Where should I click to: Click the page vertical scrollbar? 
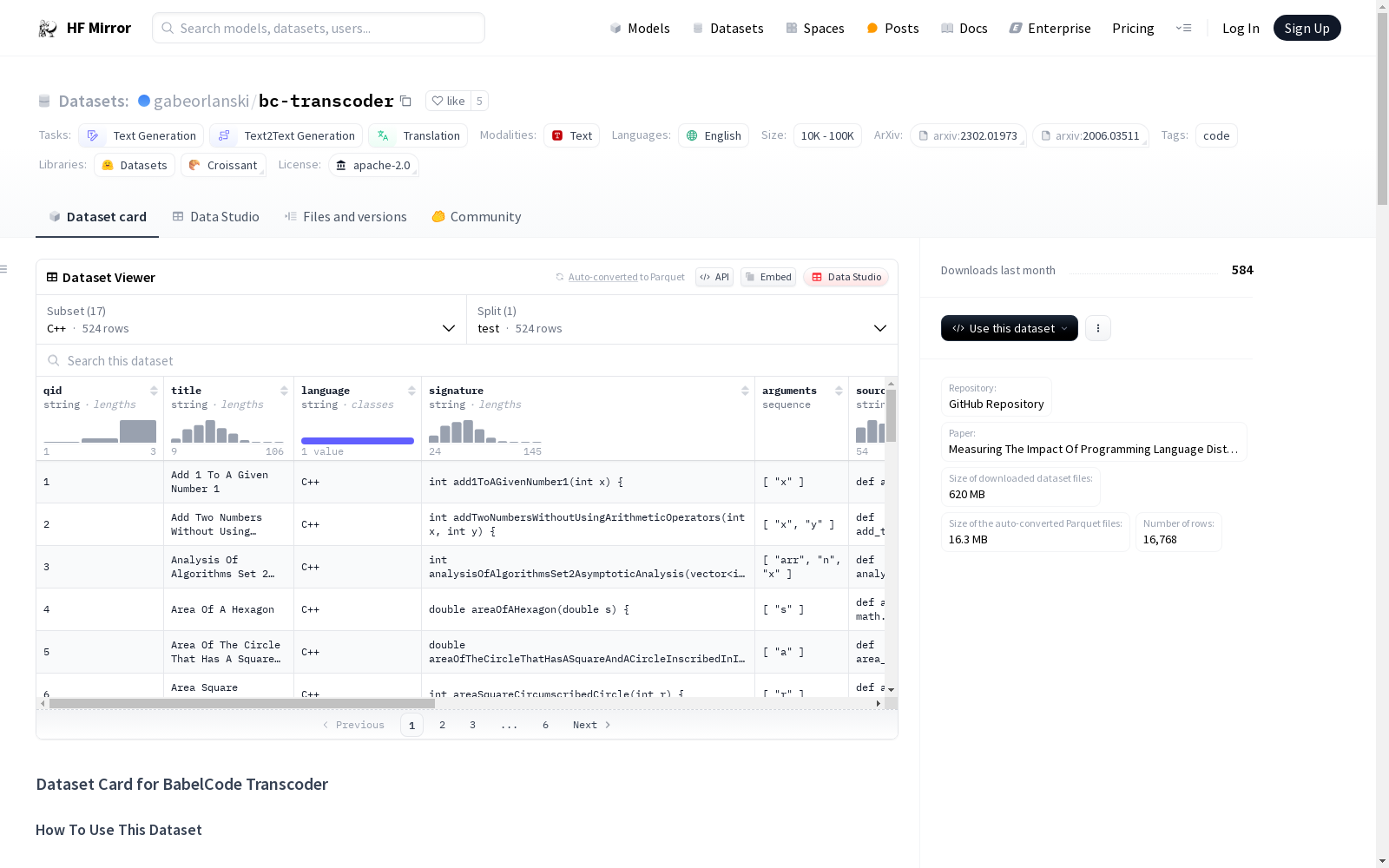coord(1382,110)
